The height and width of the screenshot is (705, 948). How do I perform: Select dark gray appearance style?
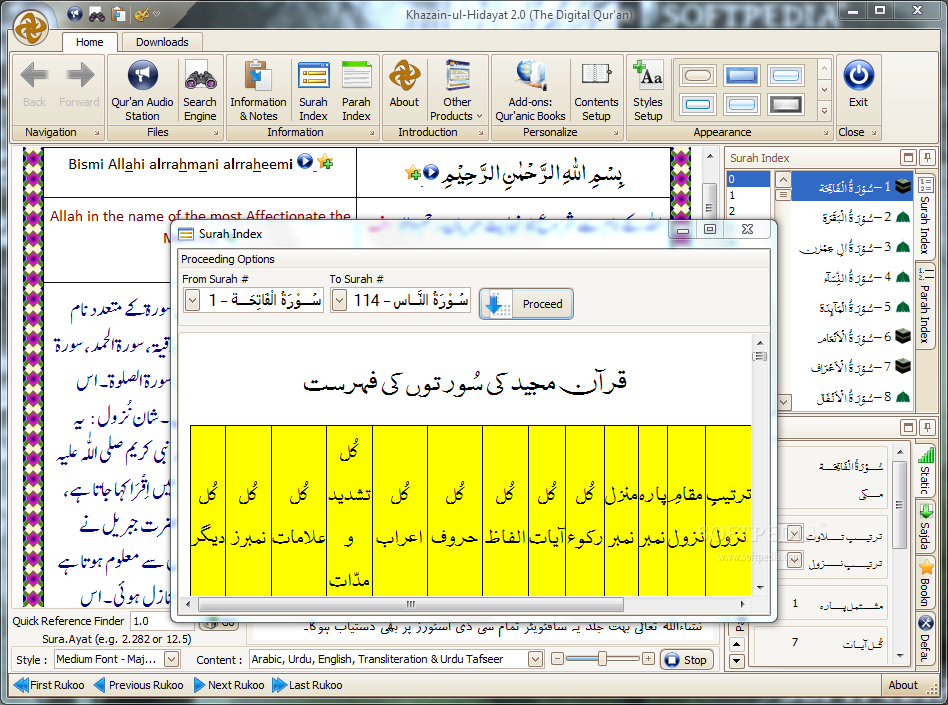click(785, 105)
